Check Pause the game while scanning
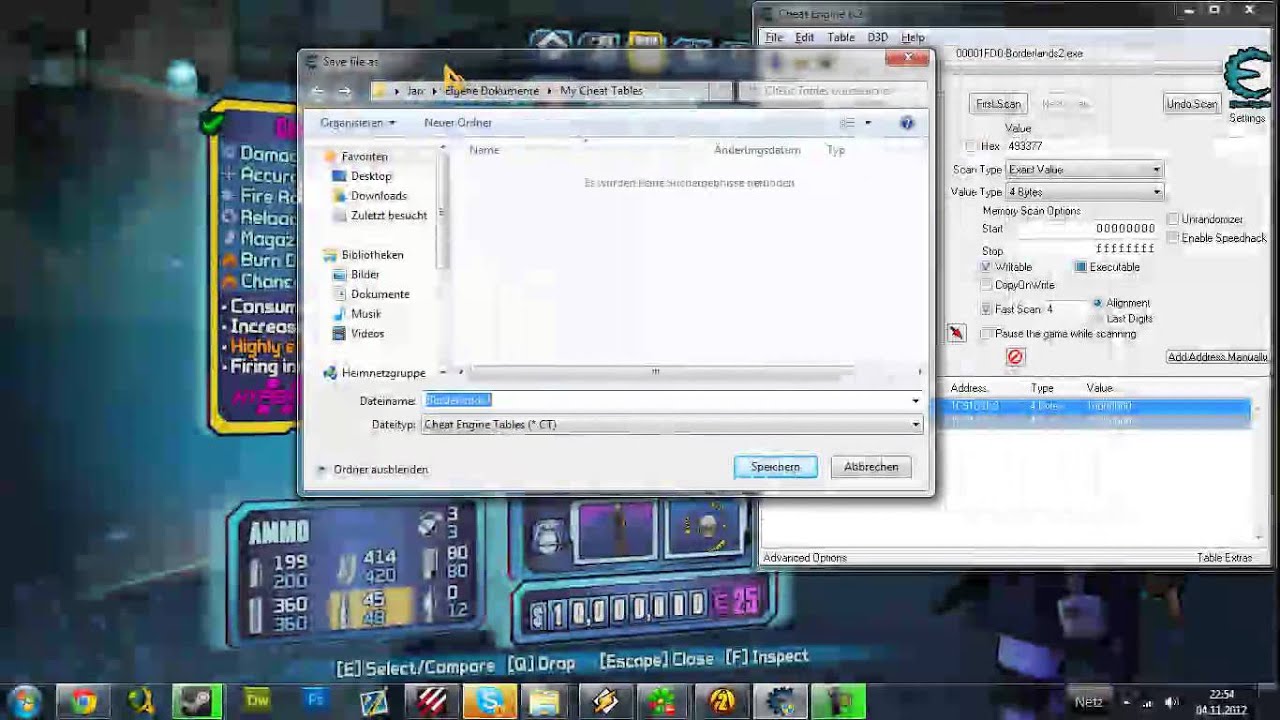 tap(987, 334)
